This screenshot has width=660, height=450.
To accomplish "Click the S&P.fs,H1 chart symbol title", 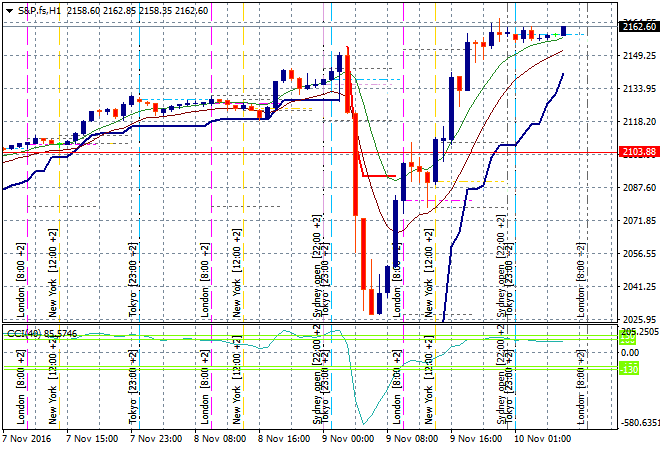I will (39, 11).
